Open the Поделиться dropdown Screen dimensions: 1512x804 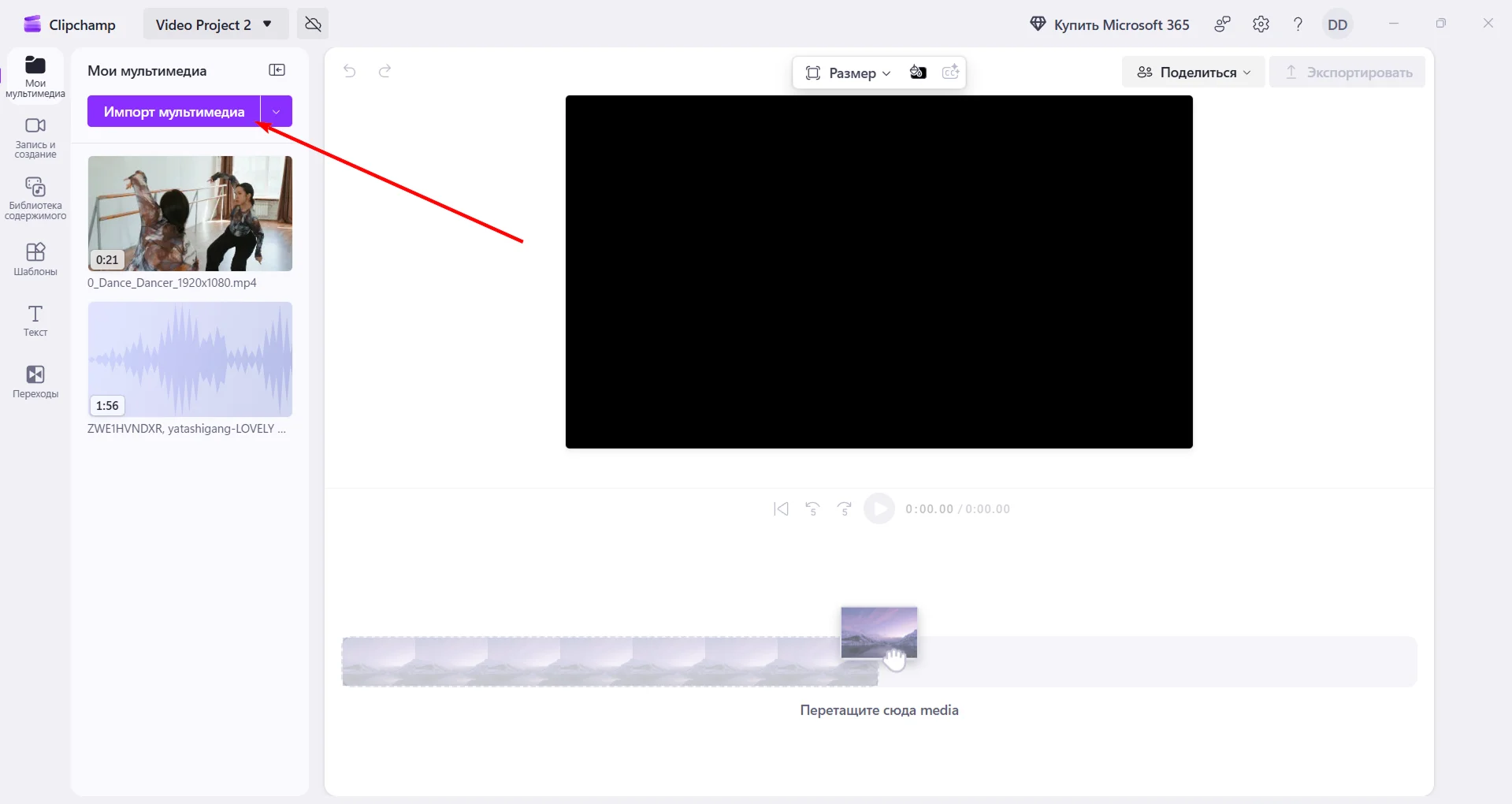tap(1194, 72)
